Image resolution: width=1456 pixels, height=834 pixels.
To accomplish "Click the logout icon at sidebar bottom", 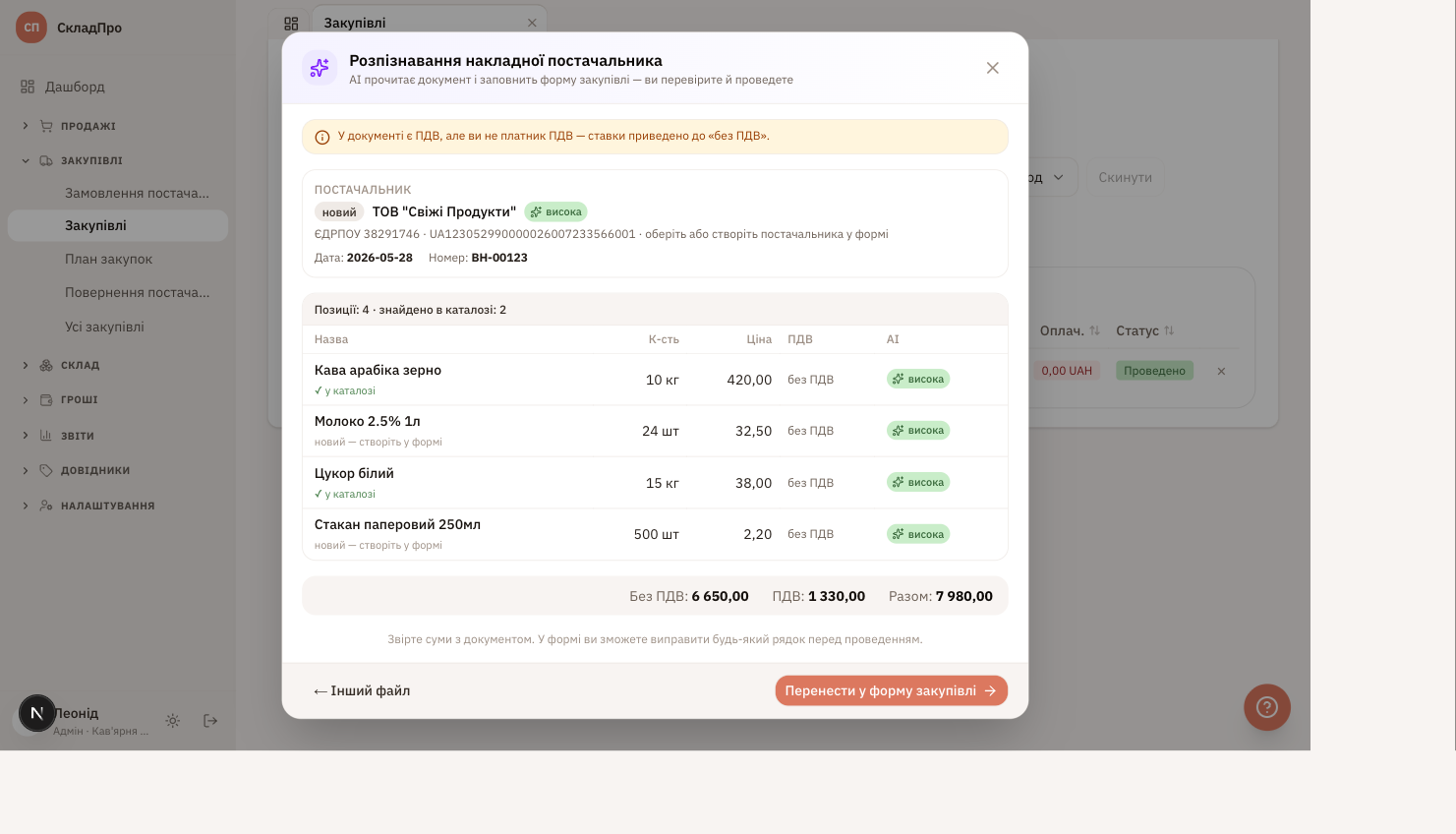I will (210, 721).
